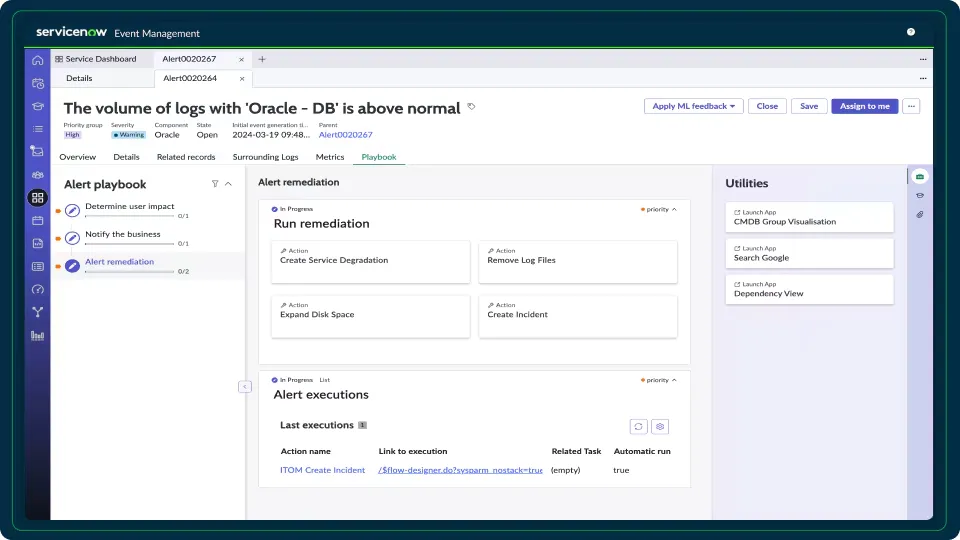Click the Determine user impact progress bar

coord(129,216)
